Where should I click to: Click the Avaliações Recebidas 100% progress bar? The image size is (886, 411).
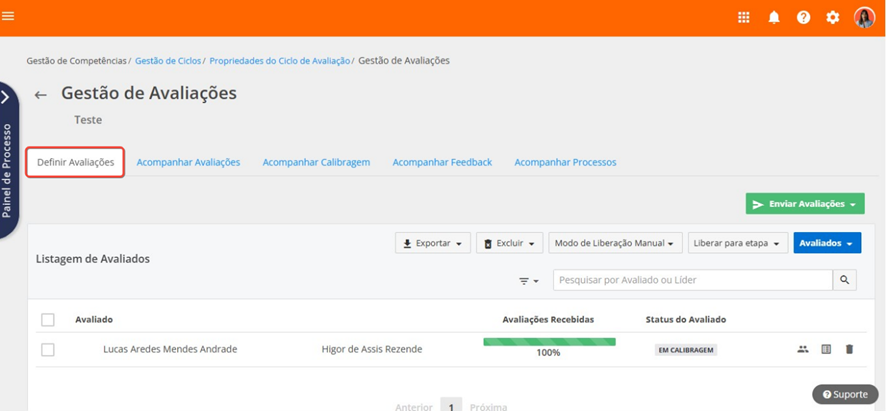click(549, 342)
